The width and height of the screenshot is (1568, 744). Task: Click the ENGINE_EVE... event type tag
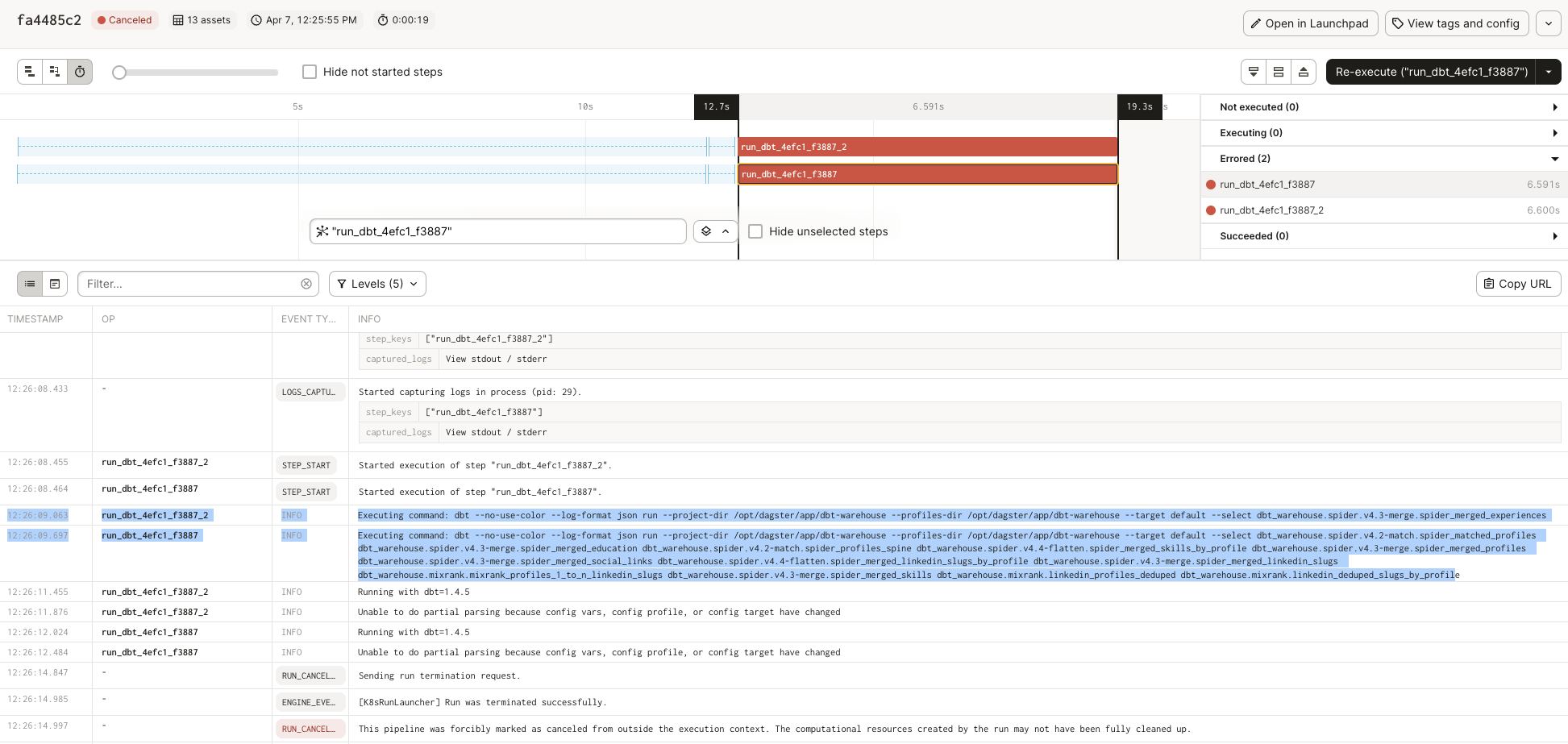point(309,703)
